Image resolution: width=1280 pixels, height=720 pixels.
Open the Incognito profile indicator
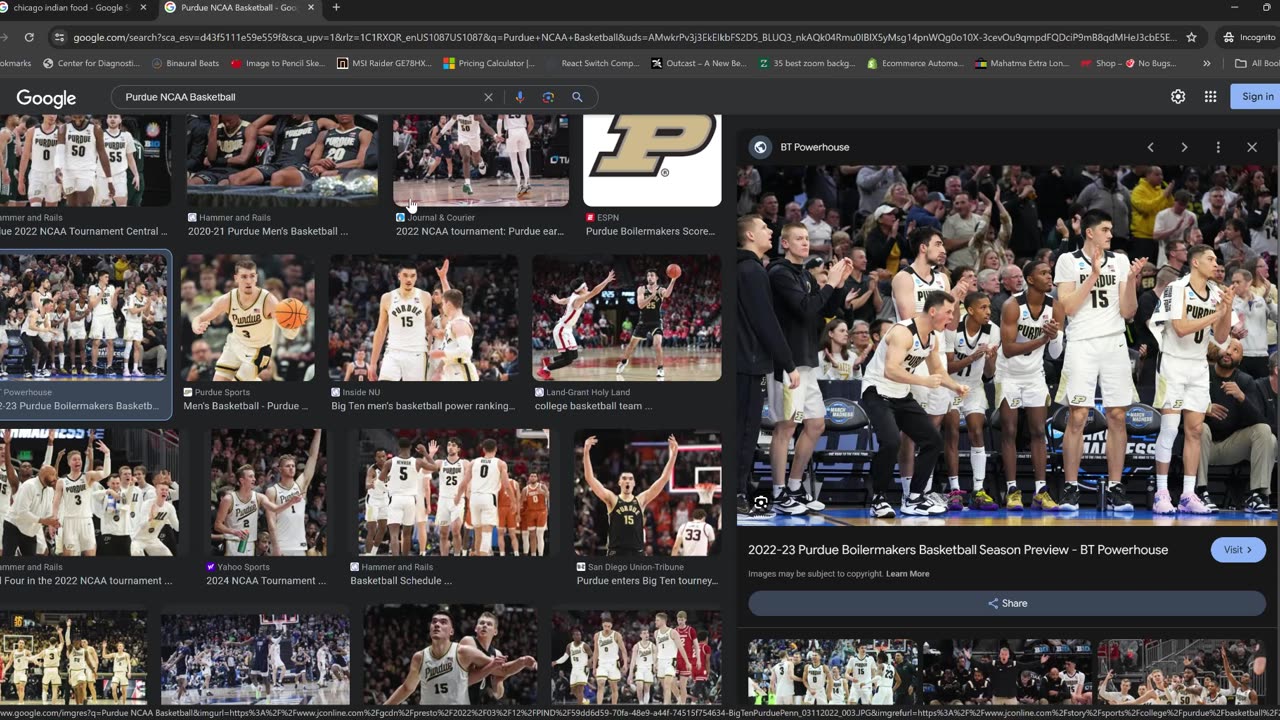1248,37
